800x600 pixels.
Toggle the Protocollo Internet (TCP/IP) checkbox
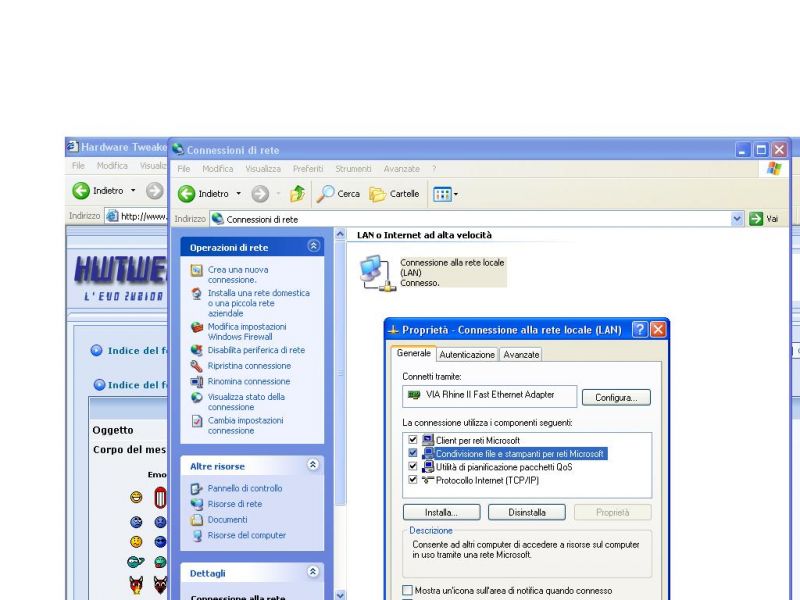pyautogui.click(x=413, y=479)
